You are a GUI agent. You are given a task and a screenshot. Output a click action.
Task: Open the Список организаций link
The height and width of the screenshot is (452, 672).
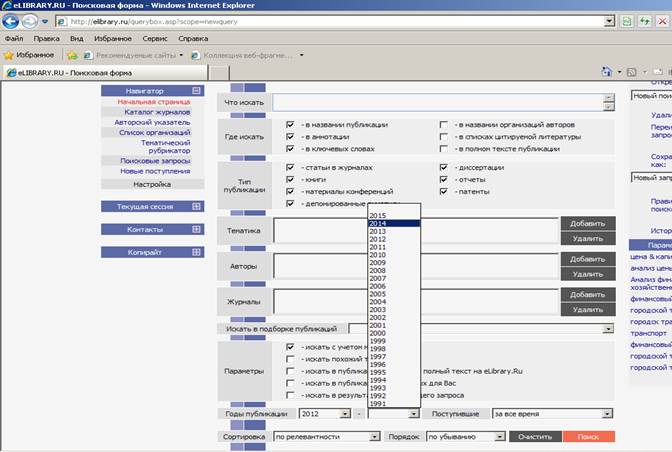click(x=155, y=133)
